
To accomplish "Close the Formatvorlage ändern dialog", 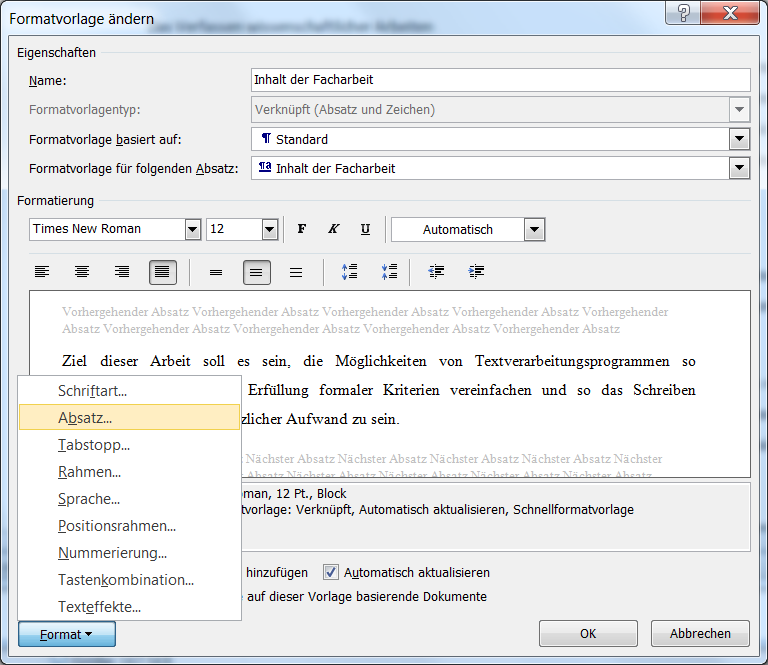I will pos(730,13).
